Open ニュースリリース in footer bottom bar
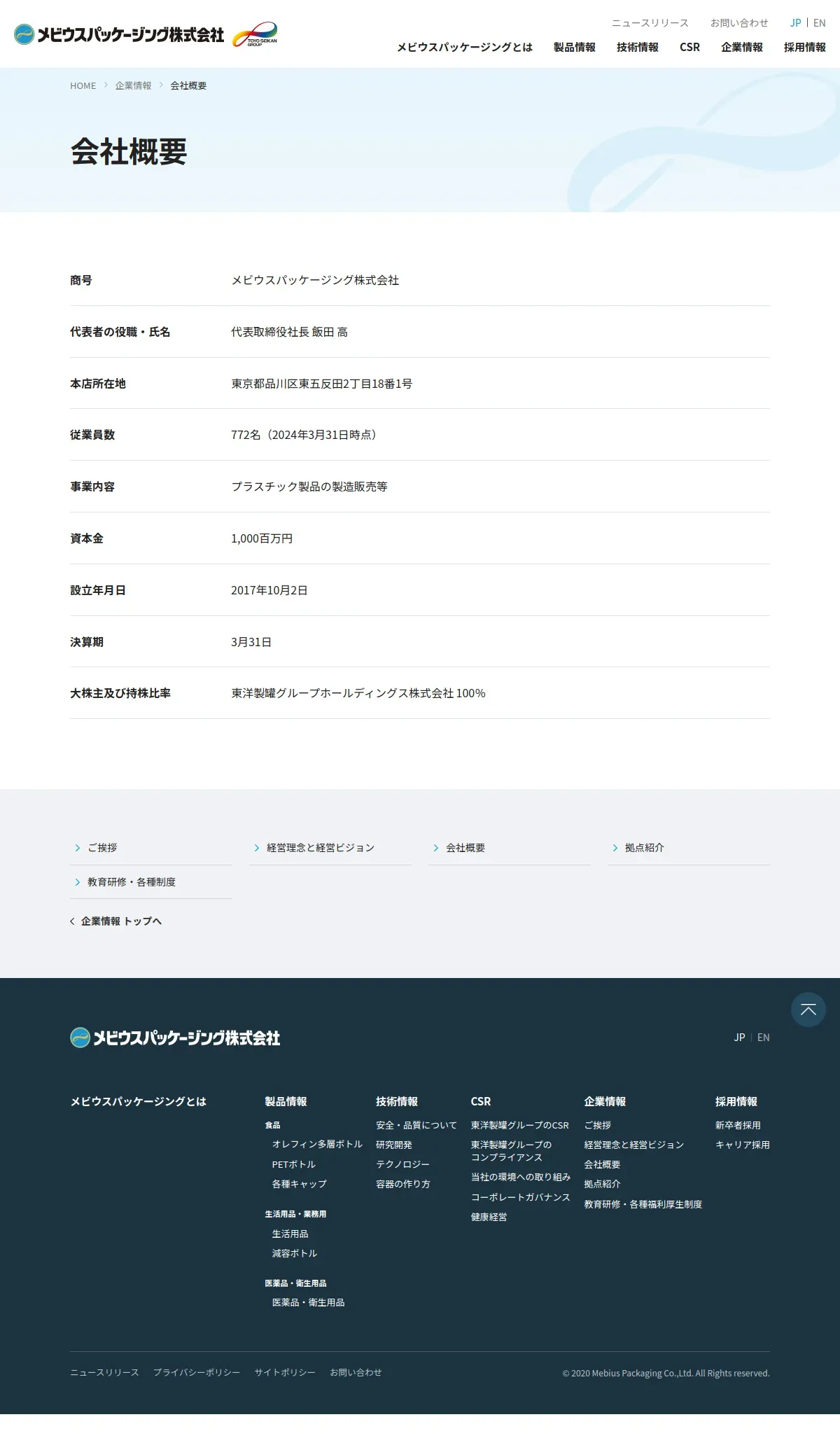 pos(105,1372)
